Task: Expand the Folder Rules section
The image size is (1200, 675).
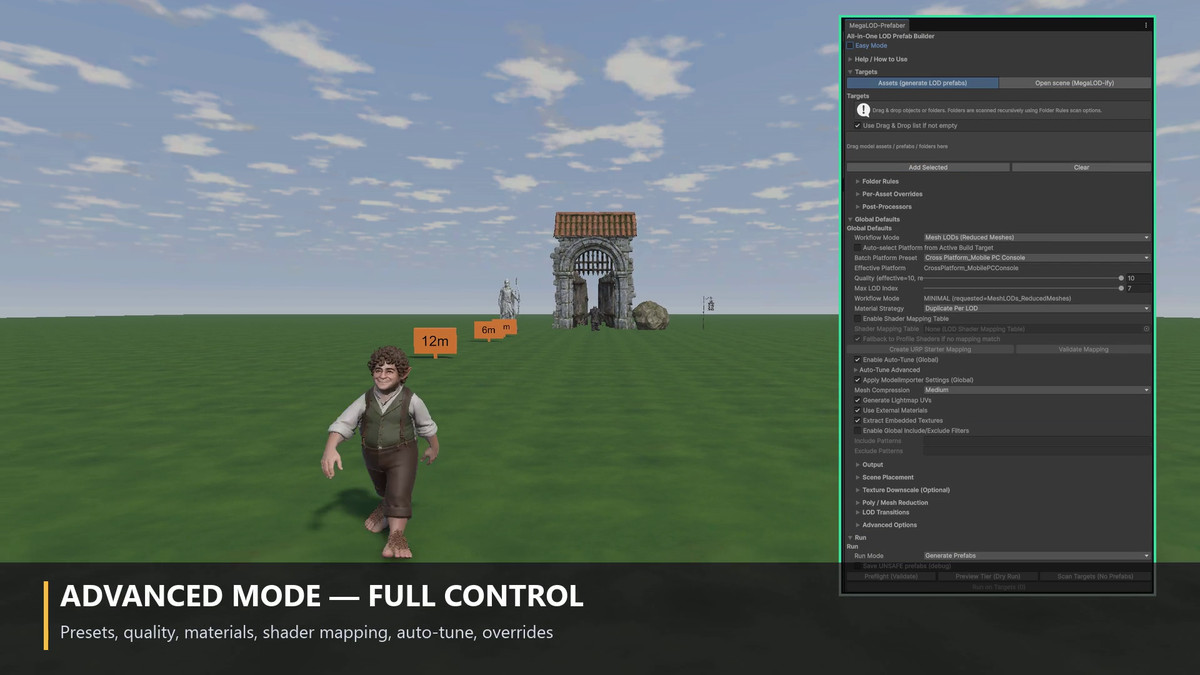Action: (x=858, y=182)
